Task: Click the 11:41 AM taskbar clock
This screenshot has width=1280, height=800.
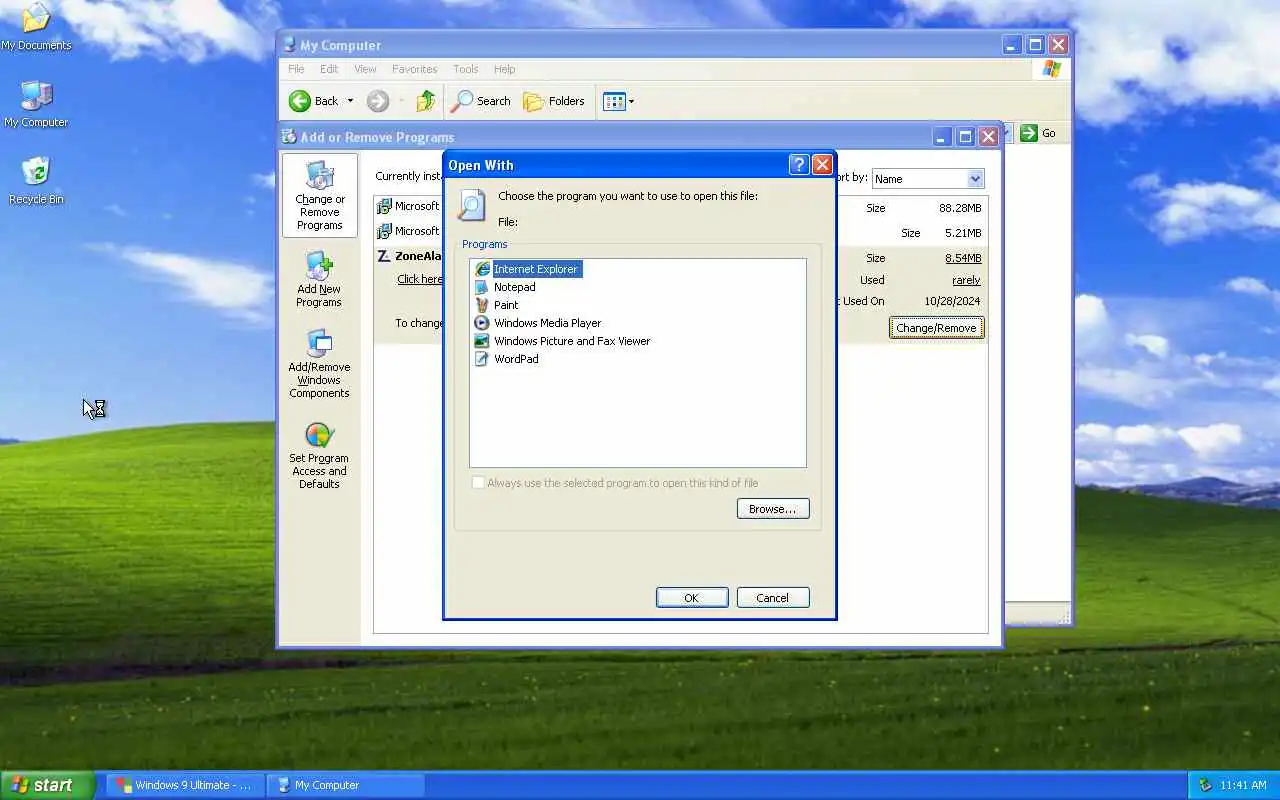Action: pos(1243,786)
